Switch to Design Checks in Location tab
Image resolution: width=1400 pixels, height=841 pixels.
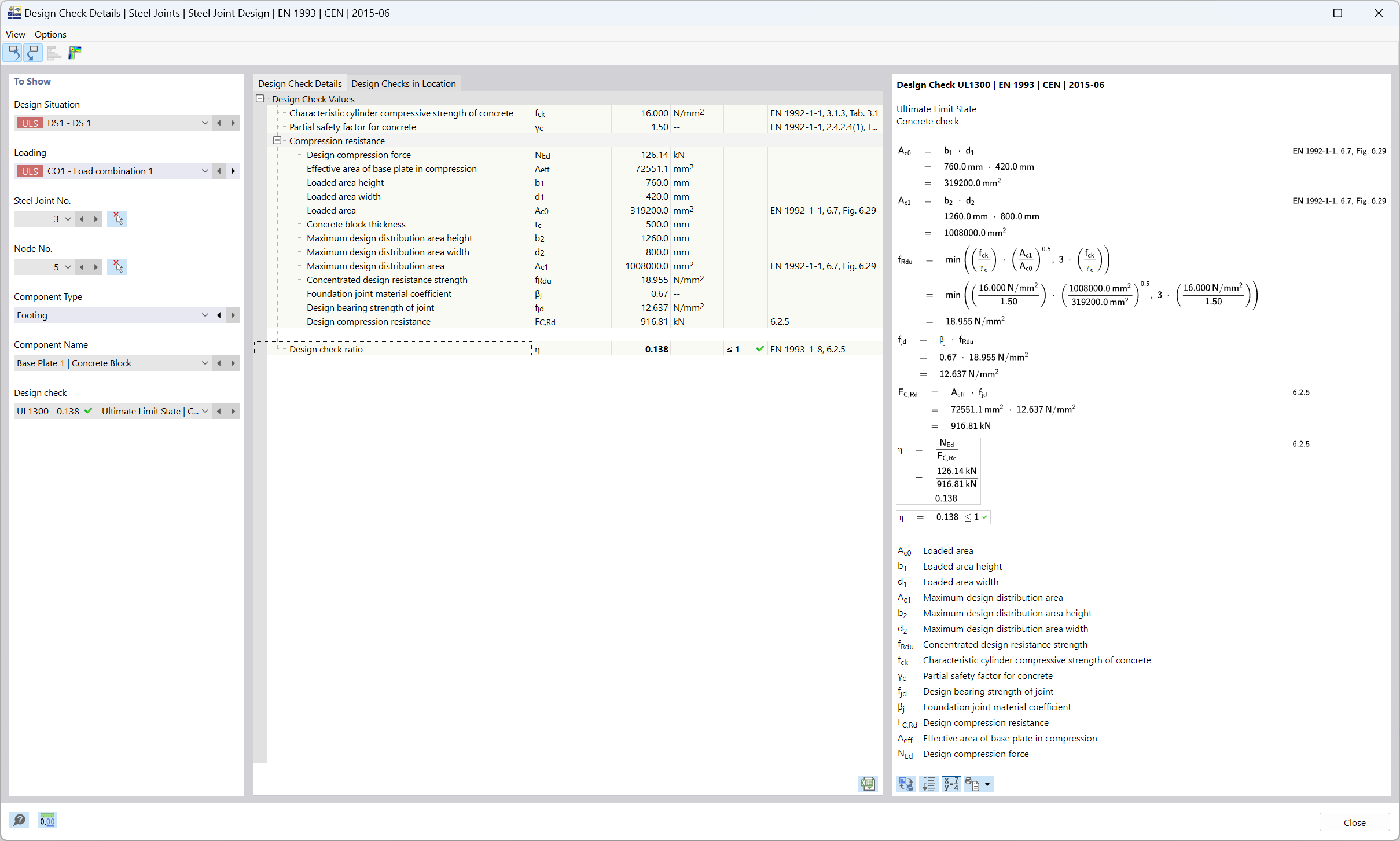tap(404, 82)
